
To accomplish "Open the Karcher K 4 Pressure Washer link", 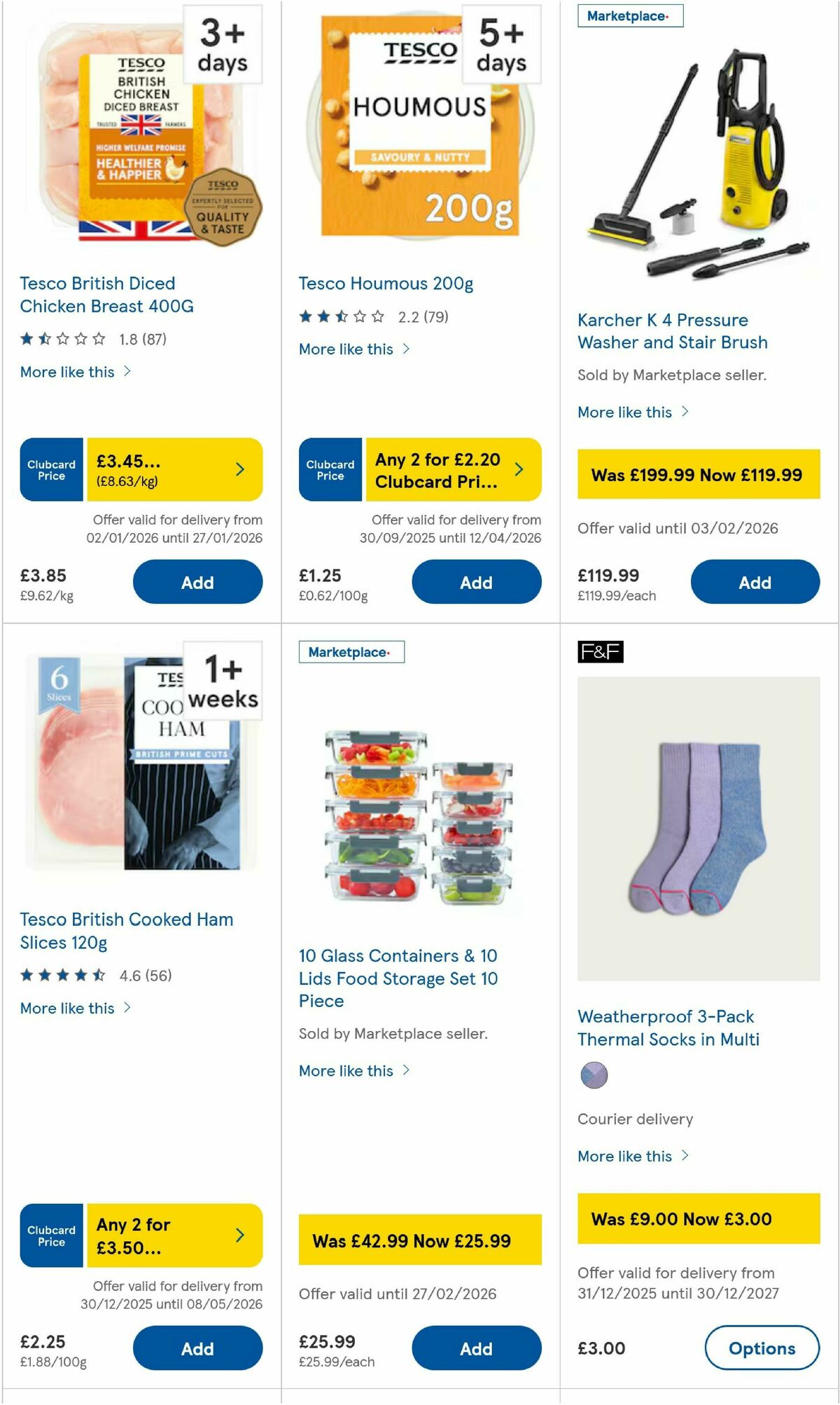I will tap(671, 331).
